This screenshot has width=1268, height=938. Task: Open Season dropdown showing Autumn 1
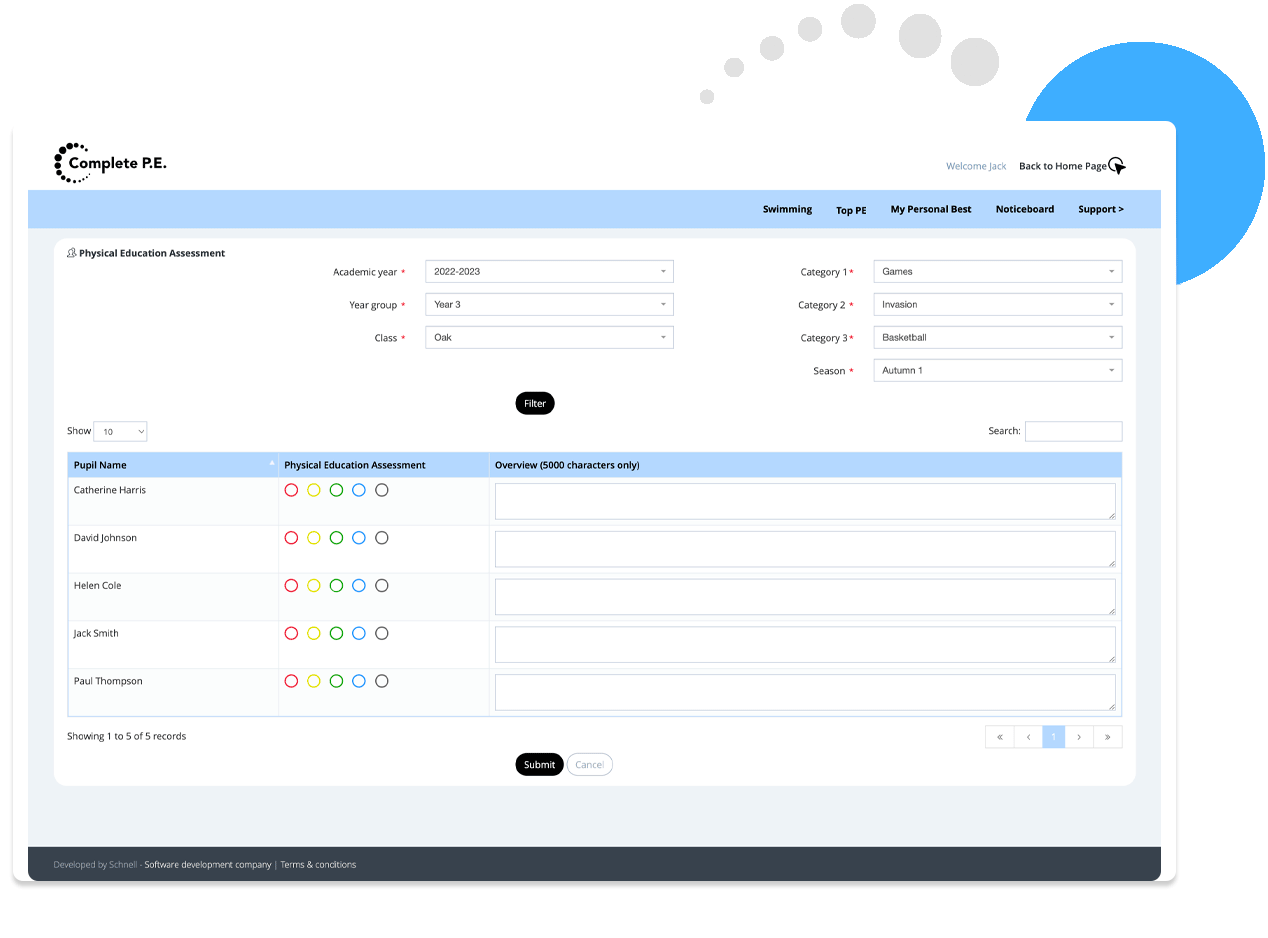(998, 371)
